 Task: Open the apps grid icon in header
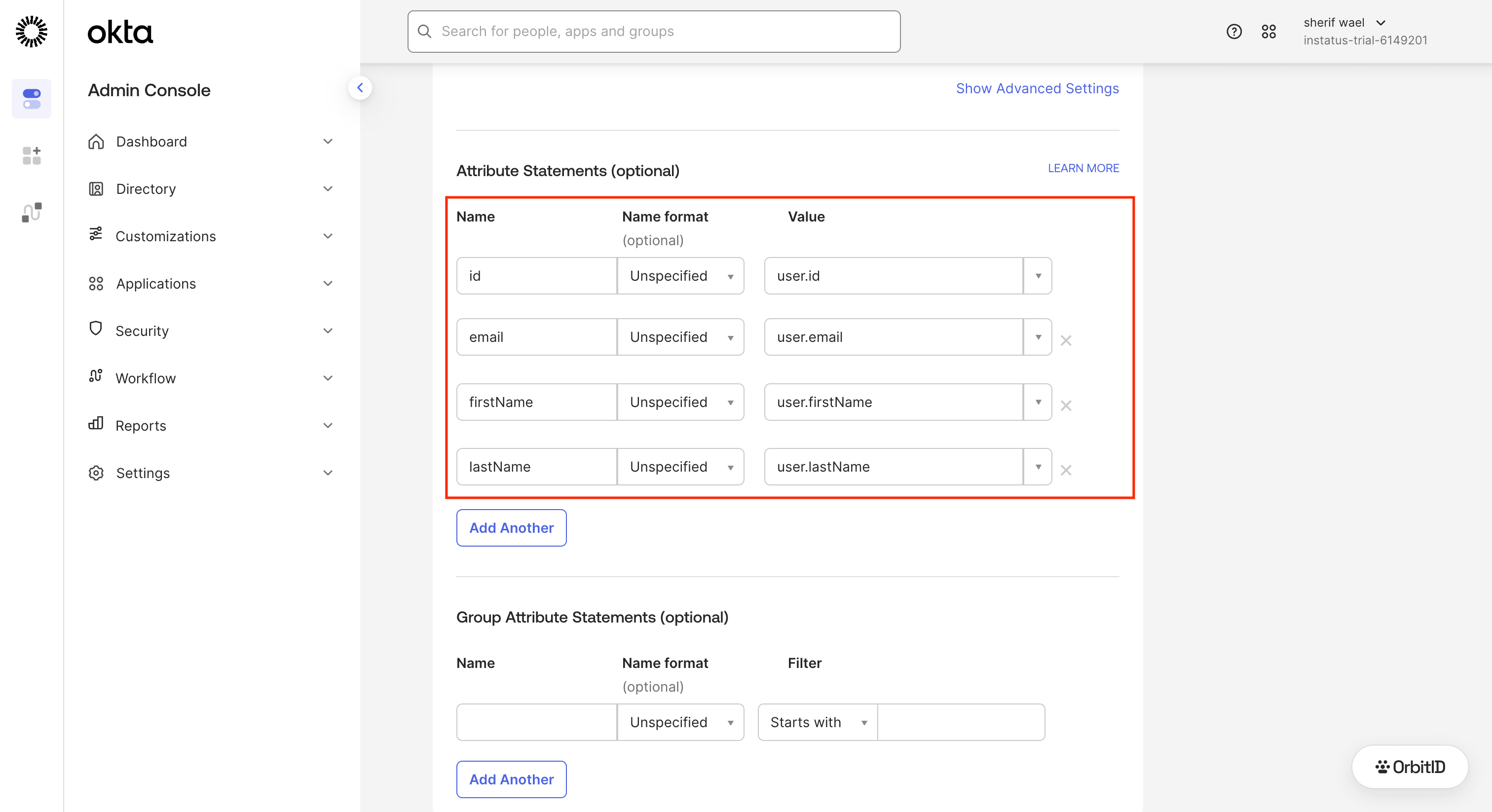[1268, 31]
